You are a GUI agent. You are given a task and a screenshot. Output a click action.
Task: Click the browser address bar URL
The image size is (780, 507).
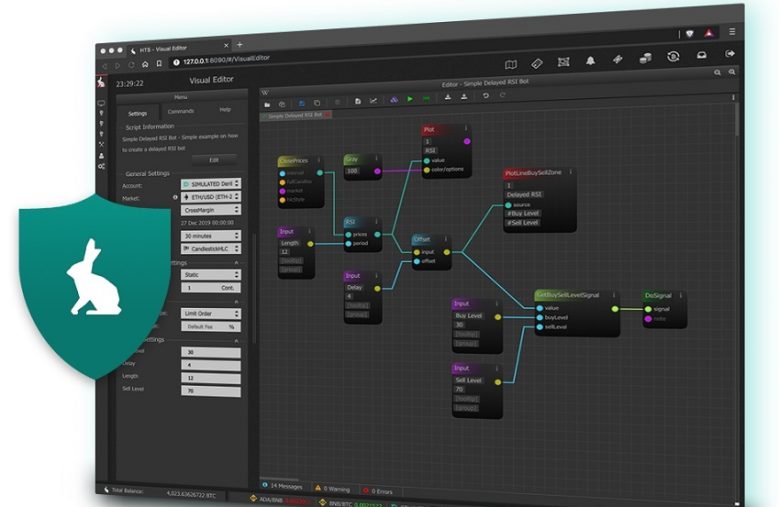pos(226,60)
